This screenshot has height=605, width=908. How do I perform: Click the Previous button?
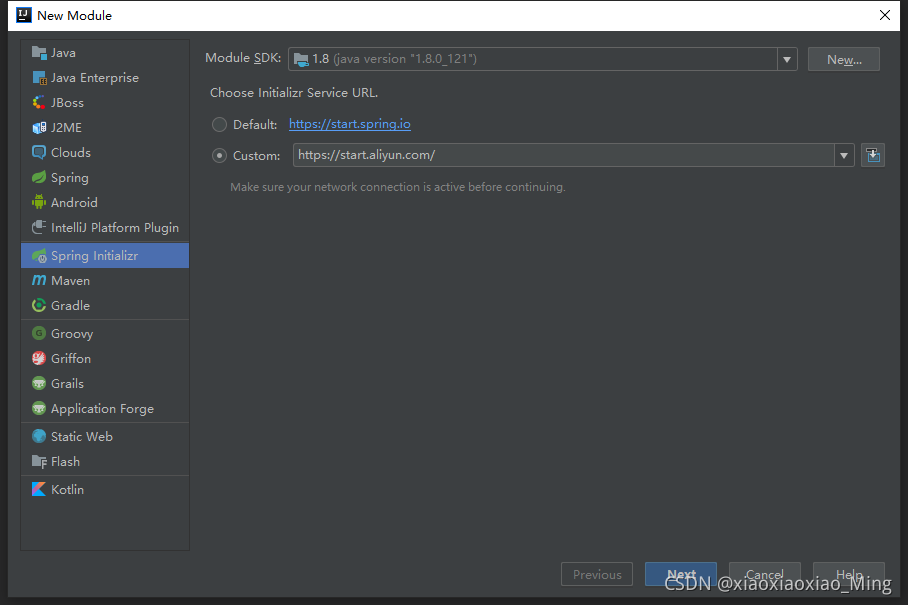click(x=597, y=574)
